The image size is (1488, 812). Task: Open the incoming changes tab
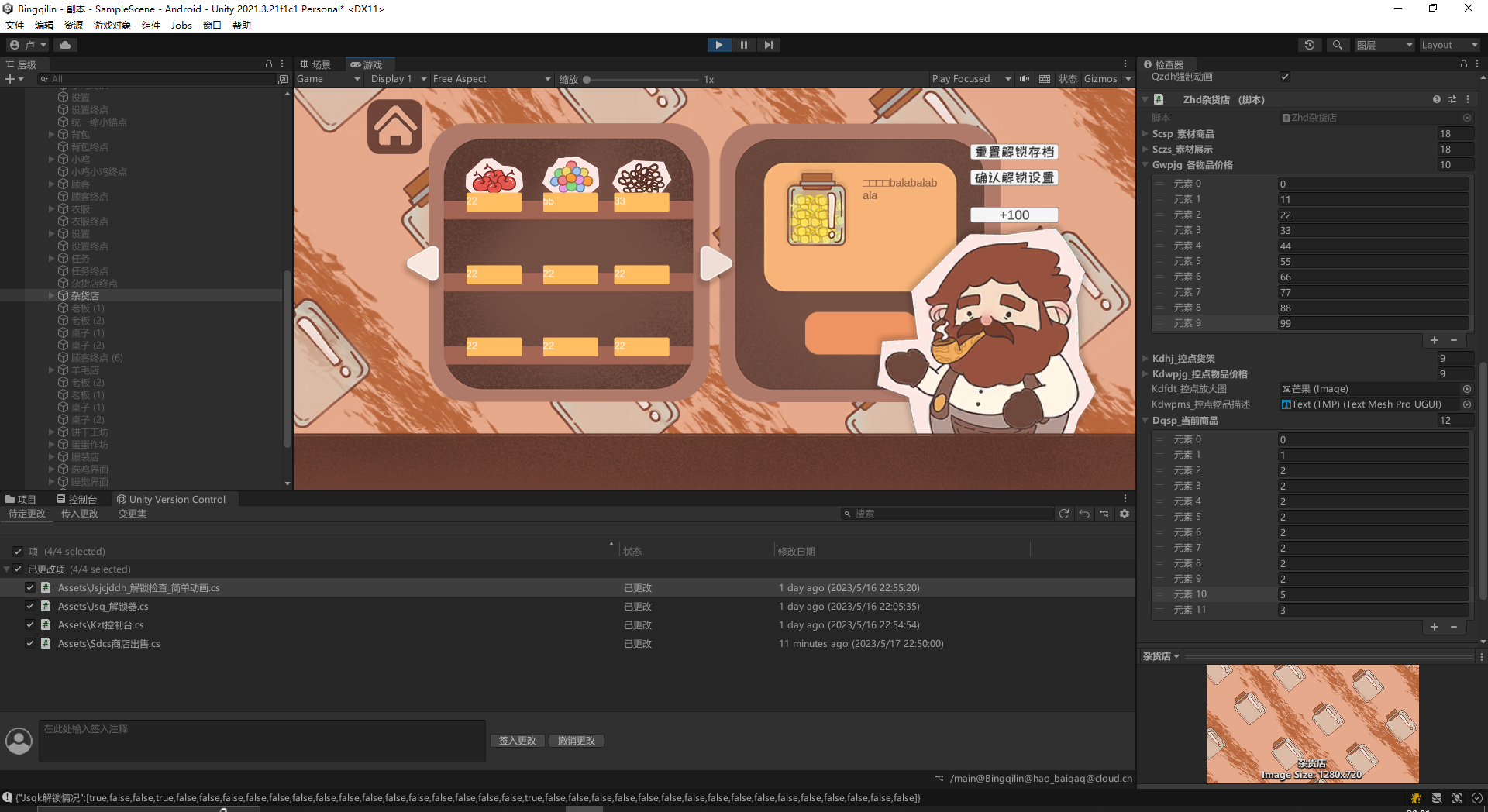[x=80, y=514]
